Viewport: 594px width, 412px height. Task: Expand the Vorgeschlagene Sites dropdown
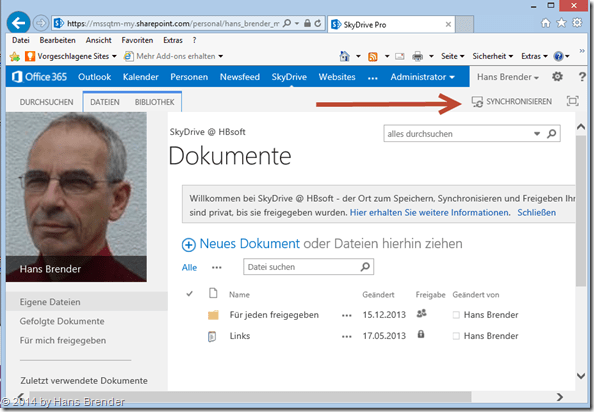tap(114, 56)
